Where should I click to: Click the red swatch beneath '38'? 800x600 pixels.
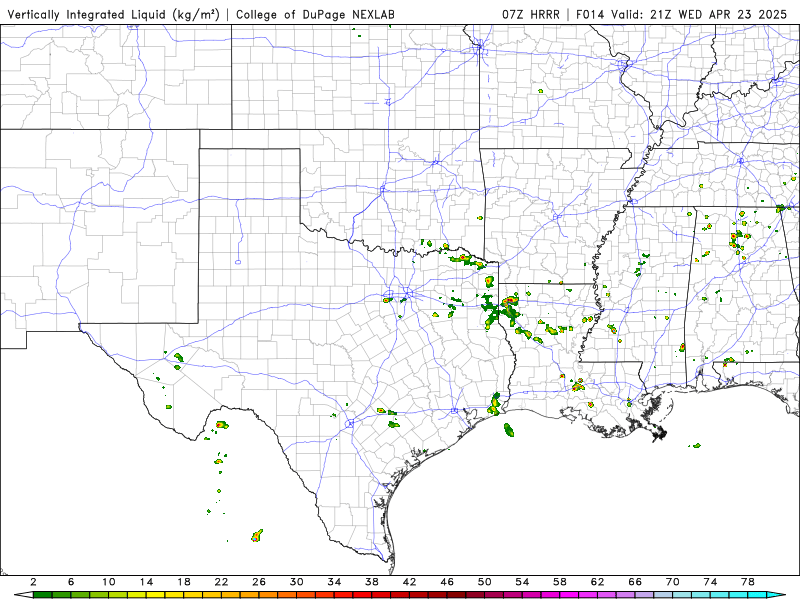(x=381, y=595)
